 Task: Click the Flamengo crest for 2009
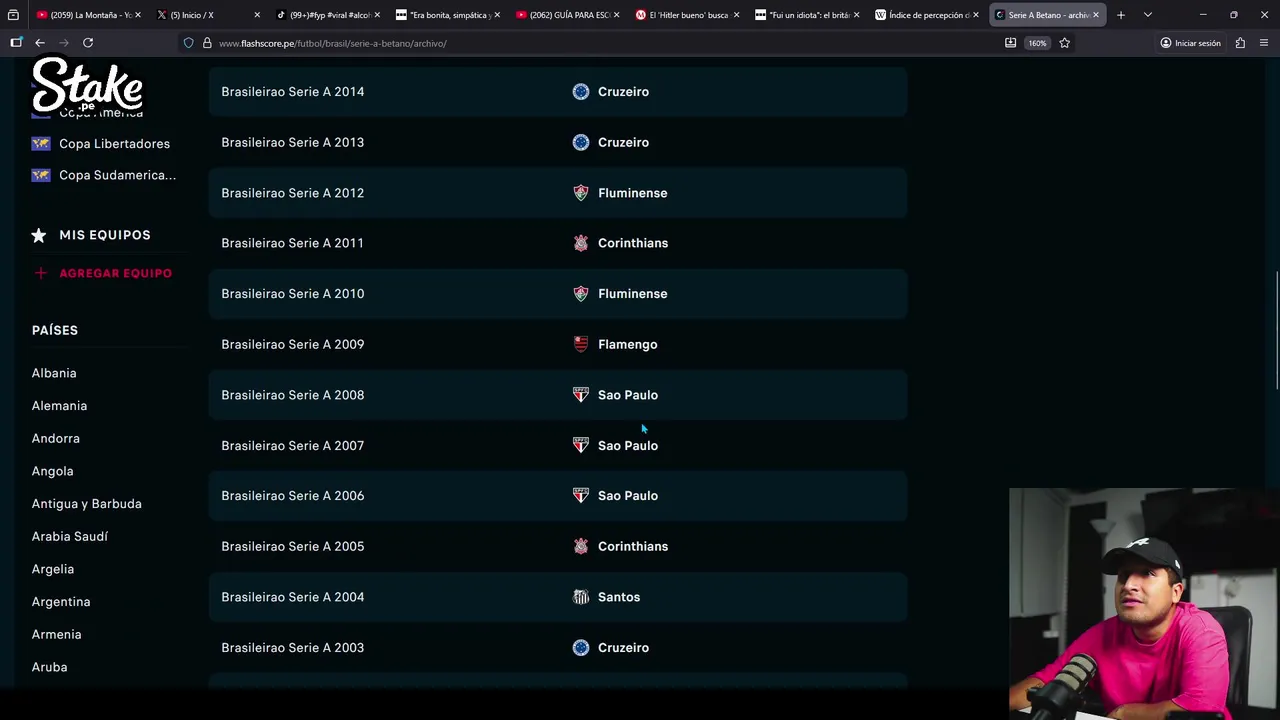point(581,344)
